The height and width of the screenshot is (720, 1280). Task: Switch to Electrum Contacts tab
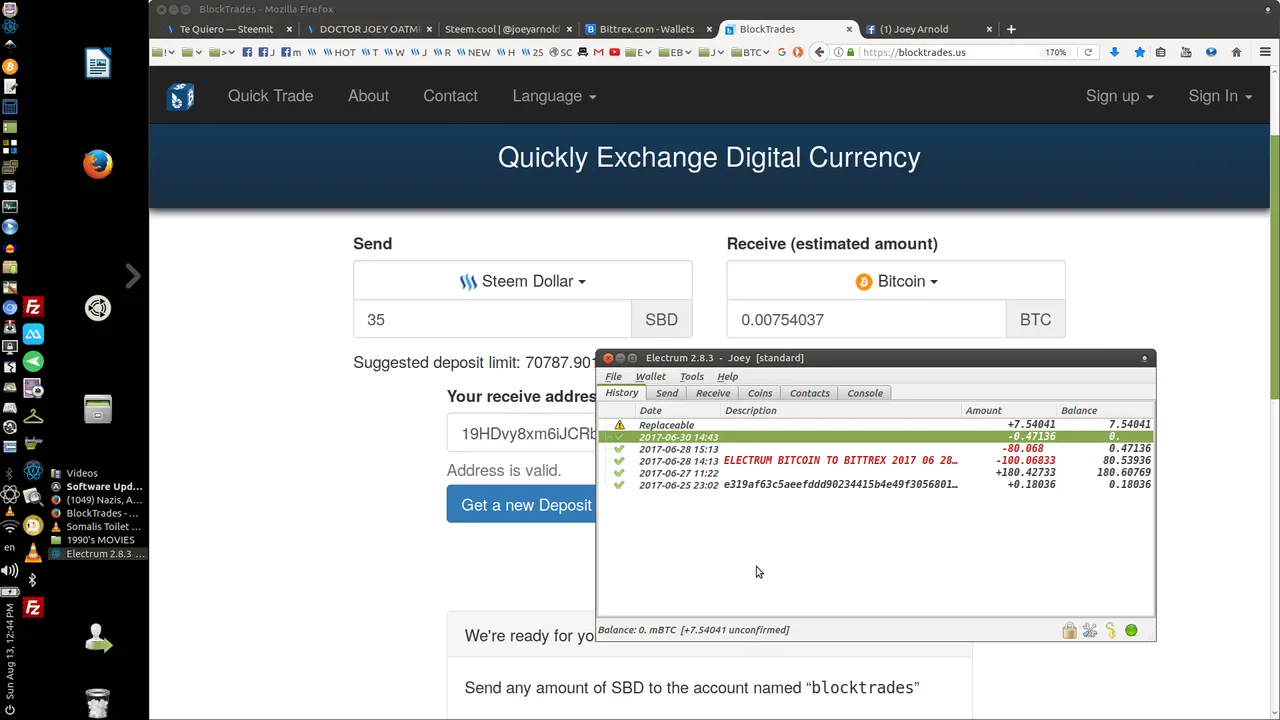click(810, 393)
